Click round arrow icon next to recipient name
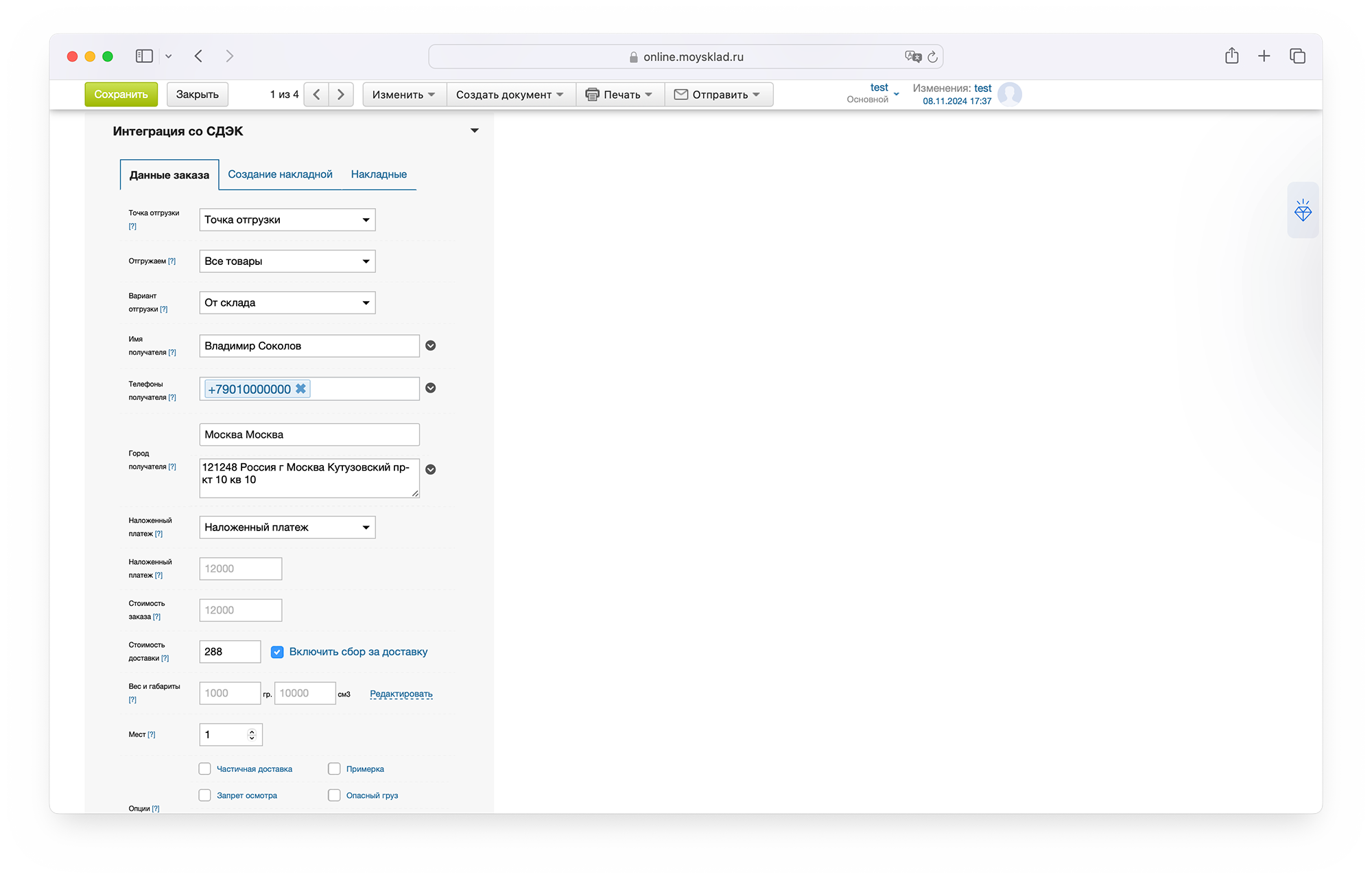The height and width of the screenshot is (879, 1372). tap(430, 346)
